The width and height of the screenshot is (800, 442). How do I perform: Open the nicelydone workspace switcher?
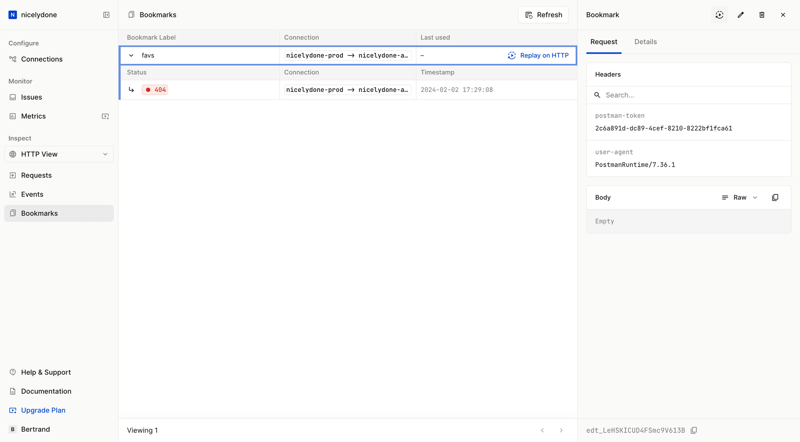tap(40, 15)
